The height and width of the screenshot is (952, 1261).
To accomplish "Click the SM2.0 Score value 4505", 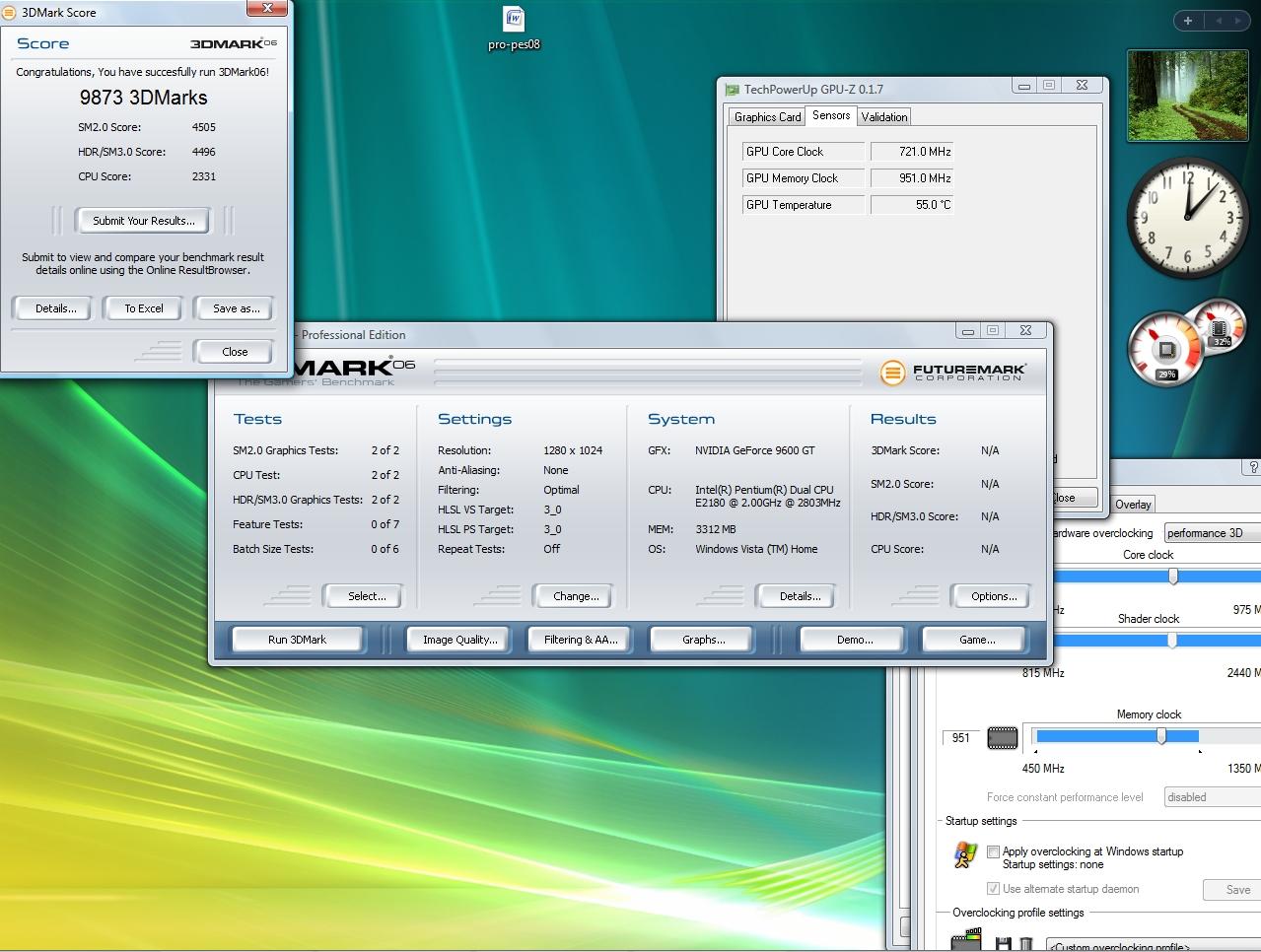I will point(204,127).
